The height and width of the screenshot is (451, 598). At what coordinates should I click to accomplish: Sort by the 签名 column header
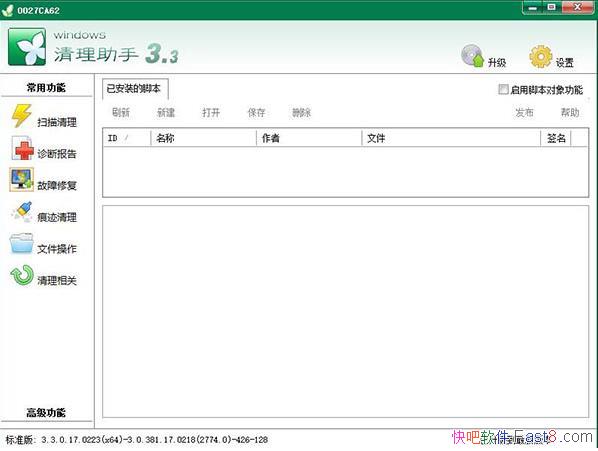click(x=556, y=138)
